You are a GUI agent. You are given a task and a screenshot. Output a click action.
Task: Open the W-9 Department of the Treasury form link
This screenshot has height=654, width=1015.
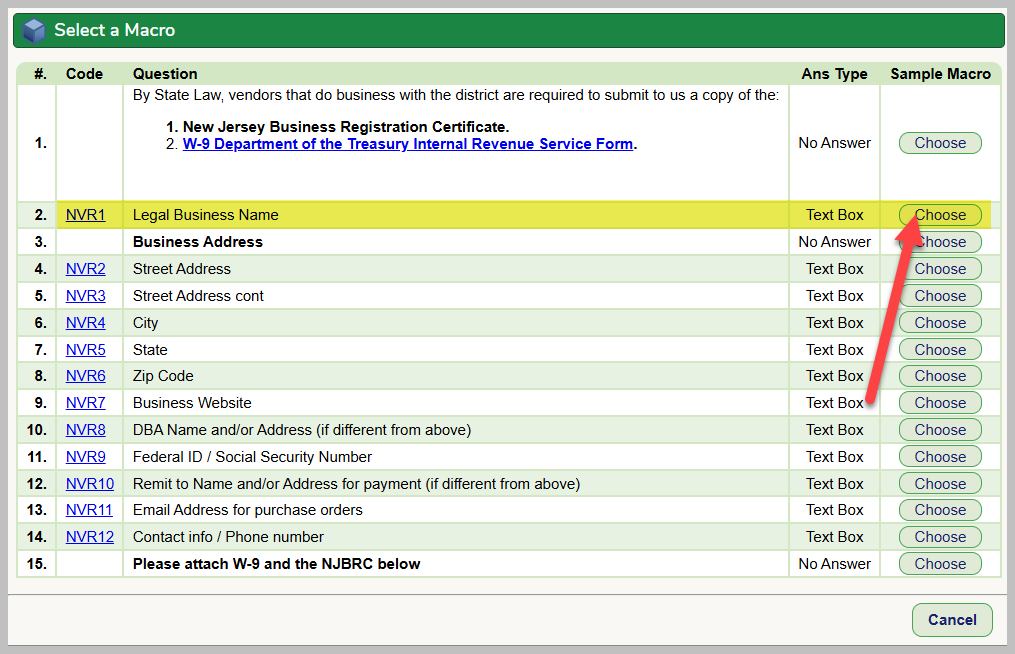click(408, 144)
